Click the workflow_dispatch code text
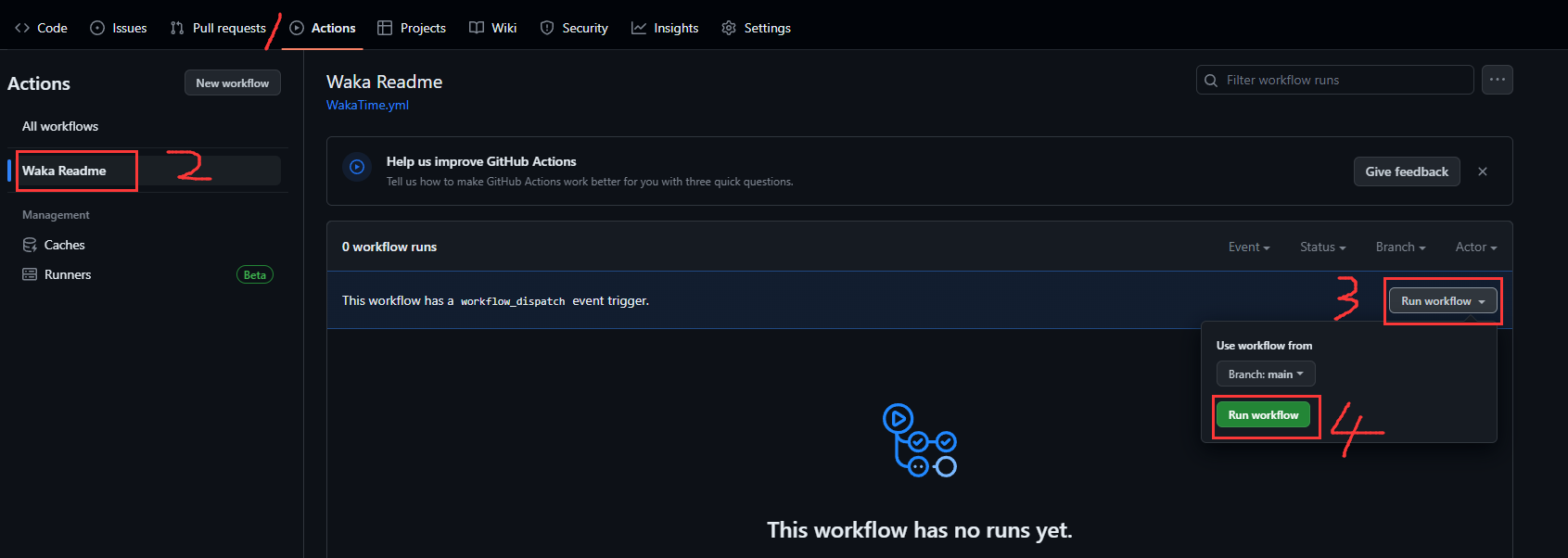 click(x=513, y=301)
